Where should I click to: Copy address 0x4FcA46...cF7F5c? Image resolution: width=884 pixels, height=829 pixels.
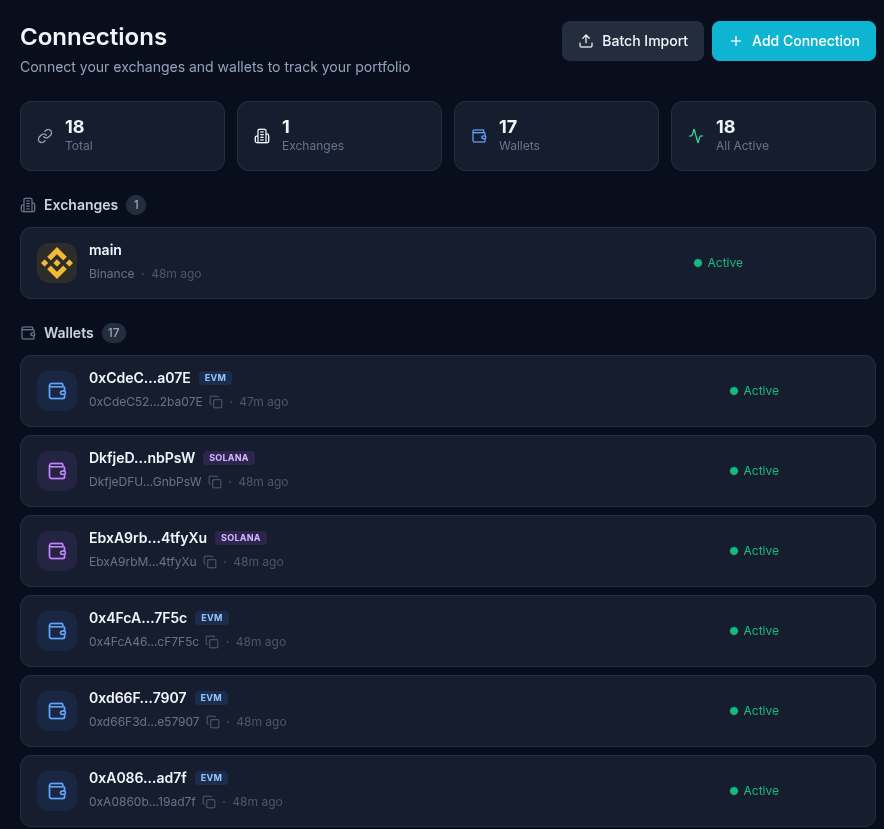point(213,642)
